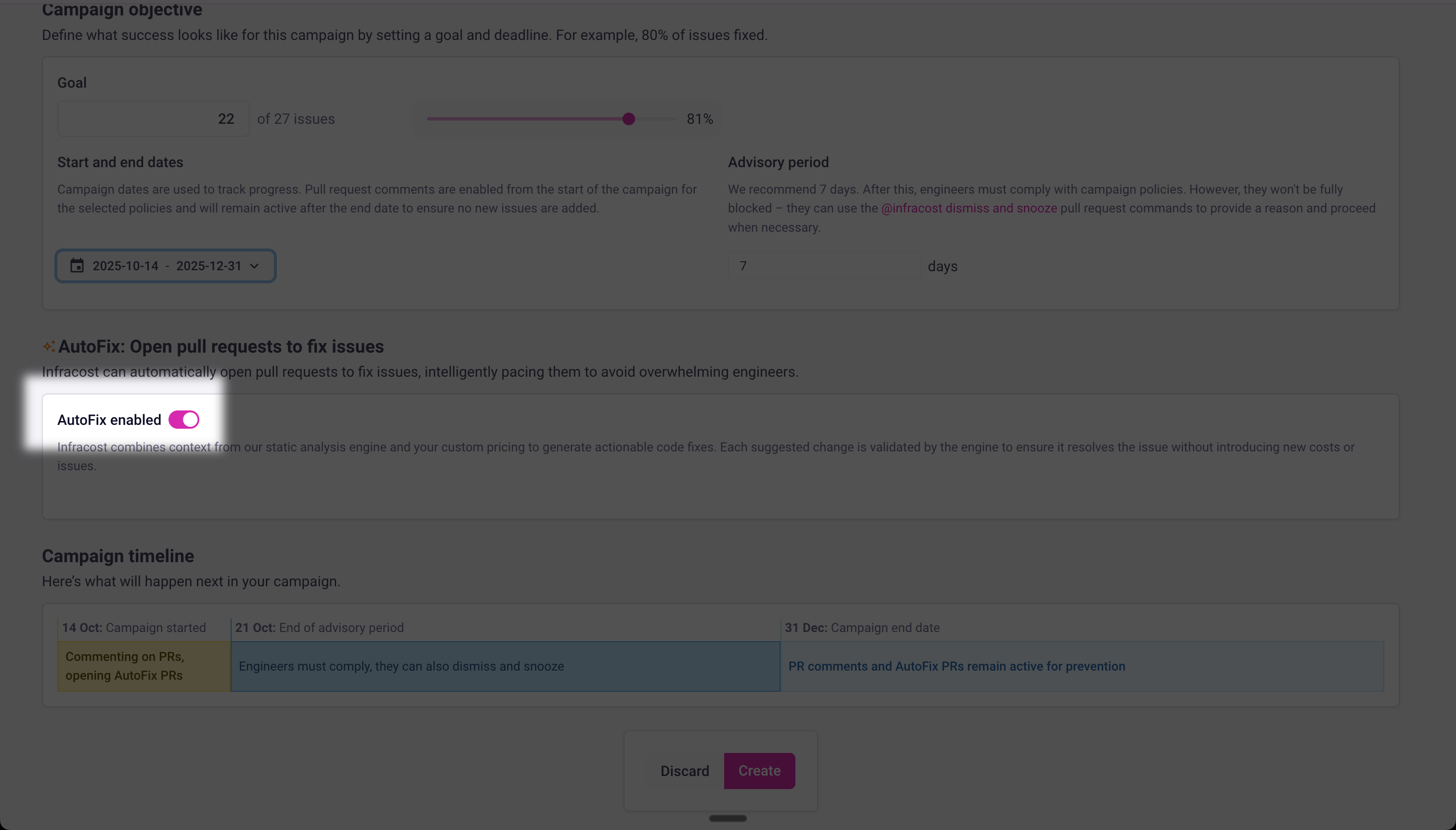This screenshot has width=1456, height=830.
Task: Disable the AutoFix enabled toggle
Action: (184, 420)
